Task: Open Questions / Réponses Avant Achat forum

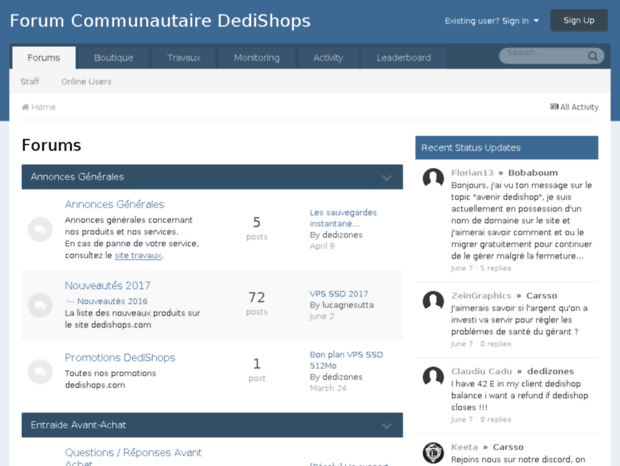Action: (133, 458)
